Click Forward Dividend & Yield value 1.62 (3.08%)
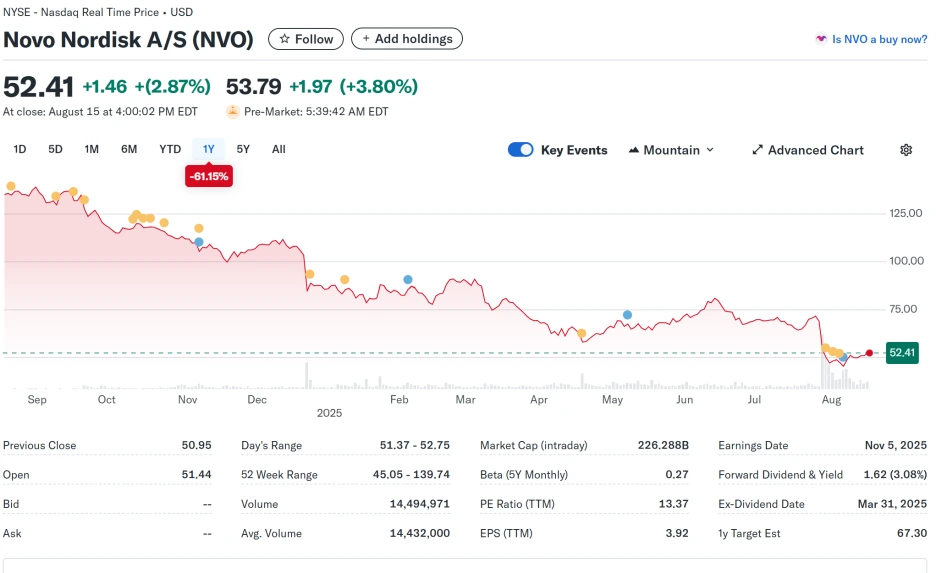Image resolution: width=936 pixels, height=573 pixels. [x=895, y=475]
